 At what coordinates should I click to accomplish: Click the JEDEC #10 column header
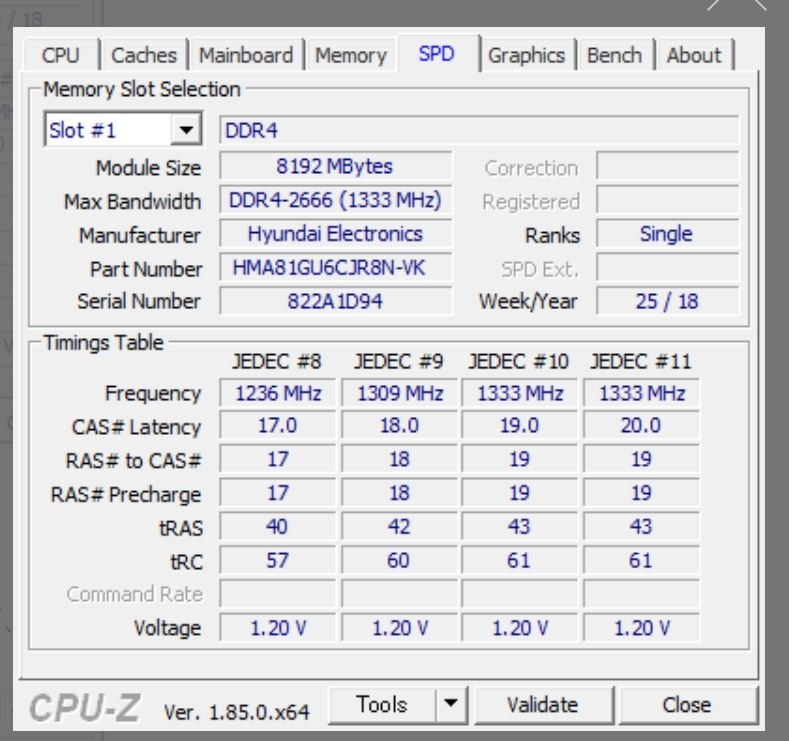518,361
